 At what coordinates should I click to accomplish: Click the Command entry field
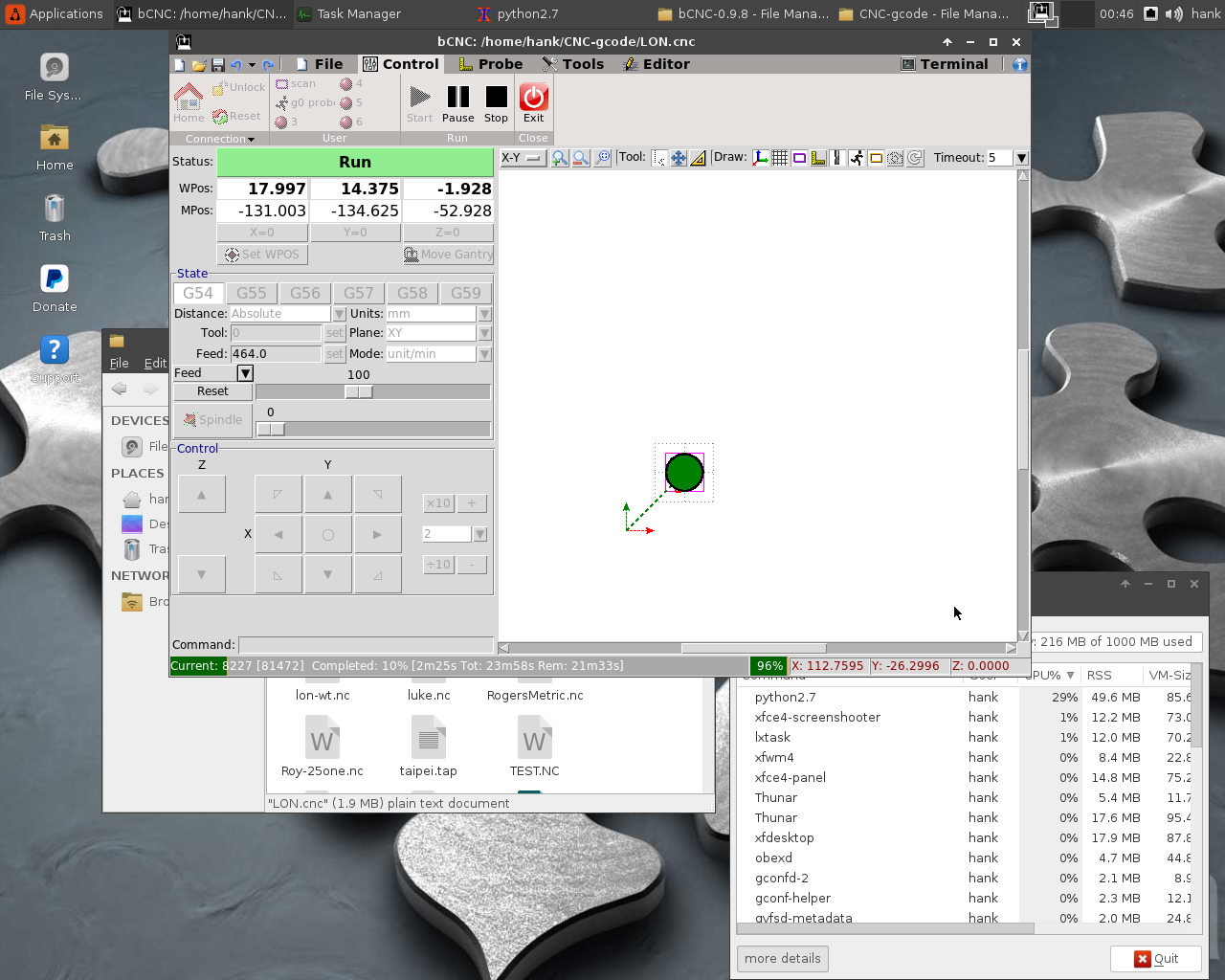tap(366, 645)
